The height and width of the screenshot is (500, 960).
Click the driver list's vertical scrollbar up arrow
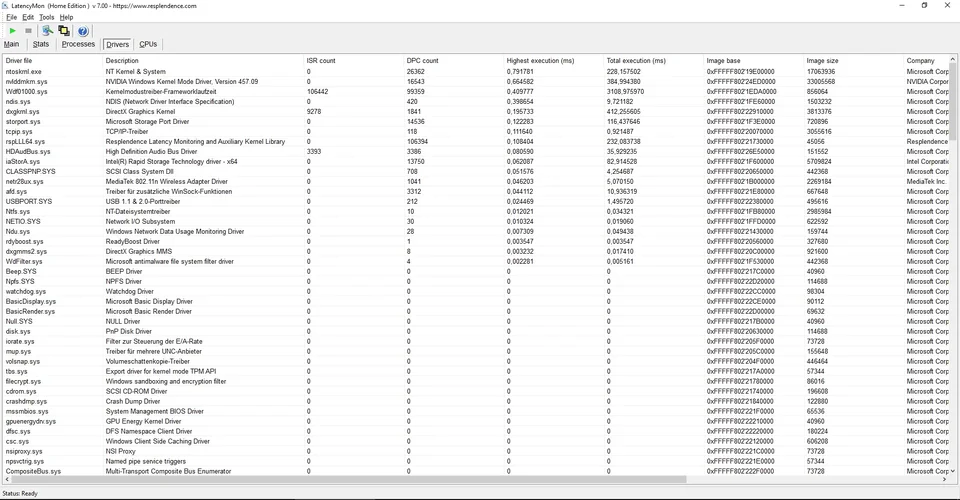952,59
